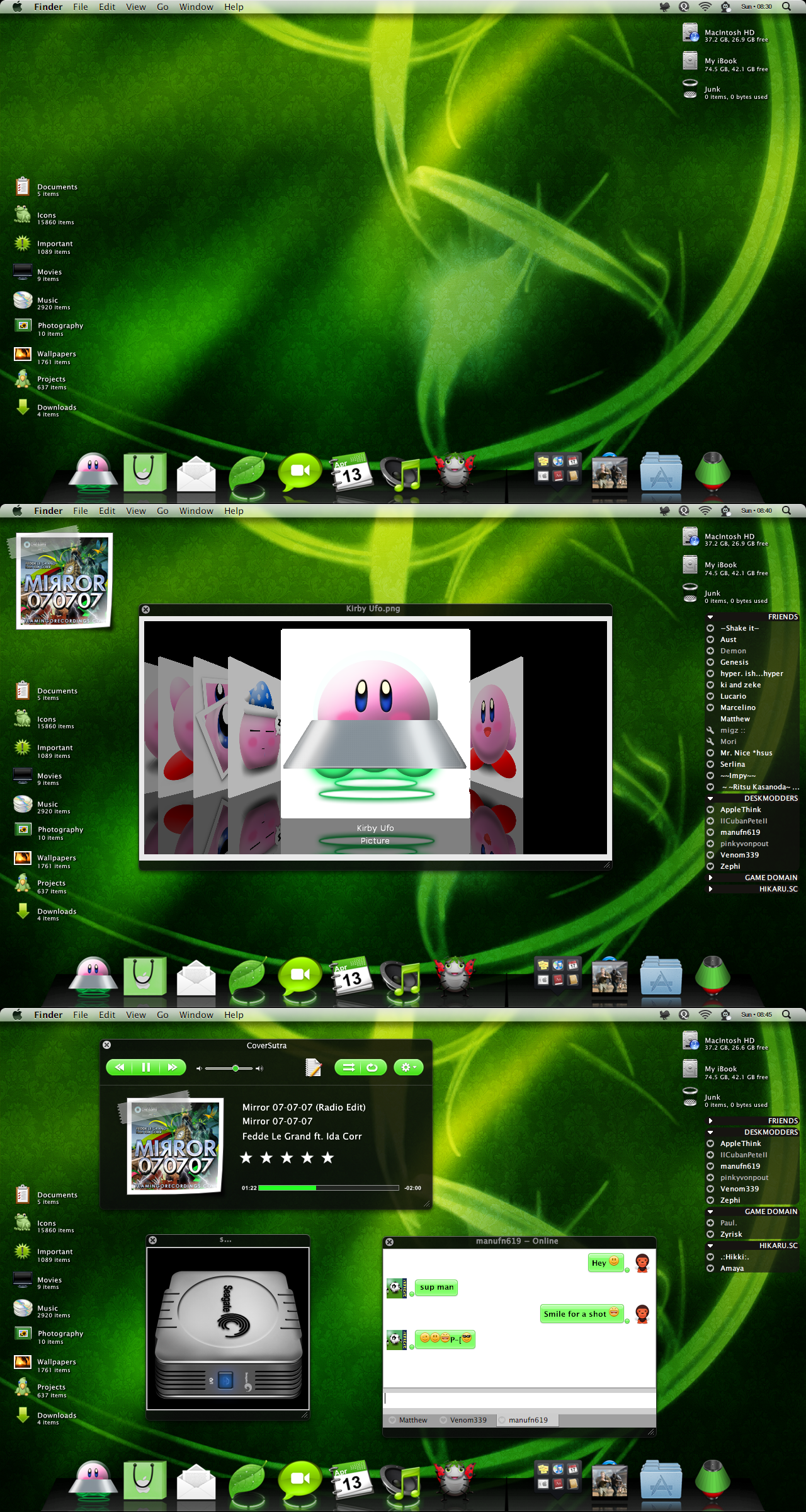Viewport: 806px width, 1512px height.
Task: Pause playback in CoverSutra
Action: (146, 1067)
